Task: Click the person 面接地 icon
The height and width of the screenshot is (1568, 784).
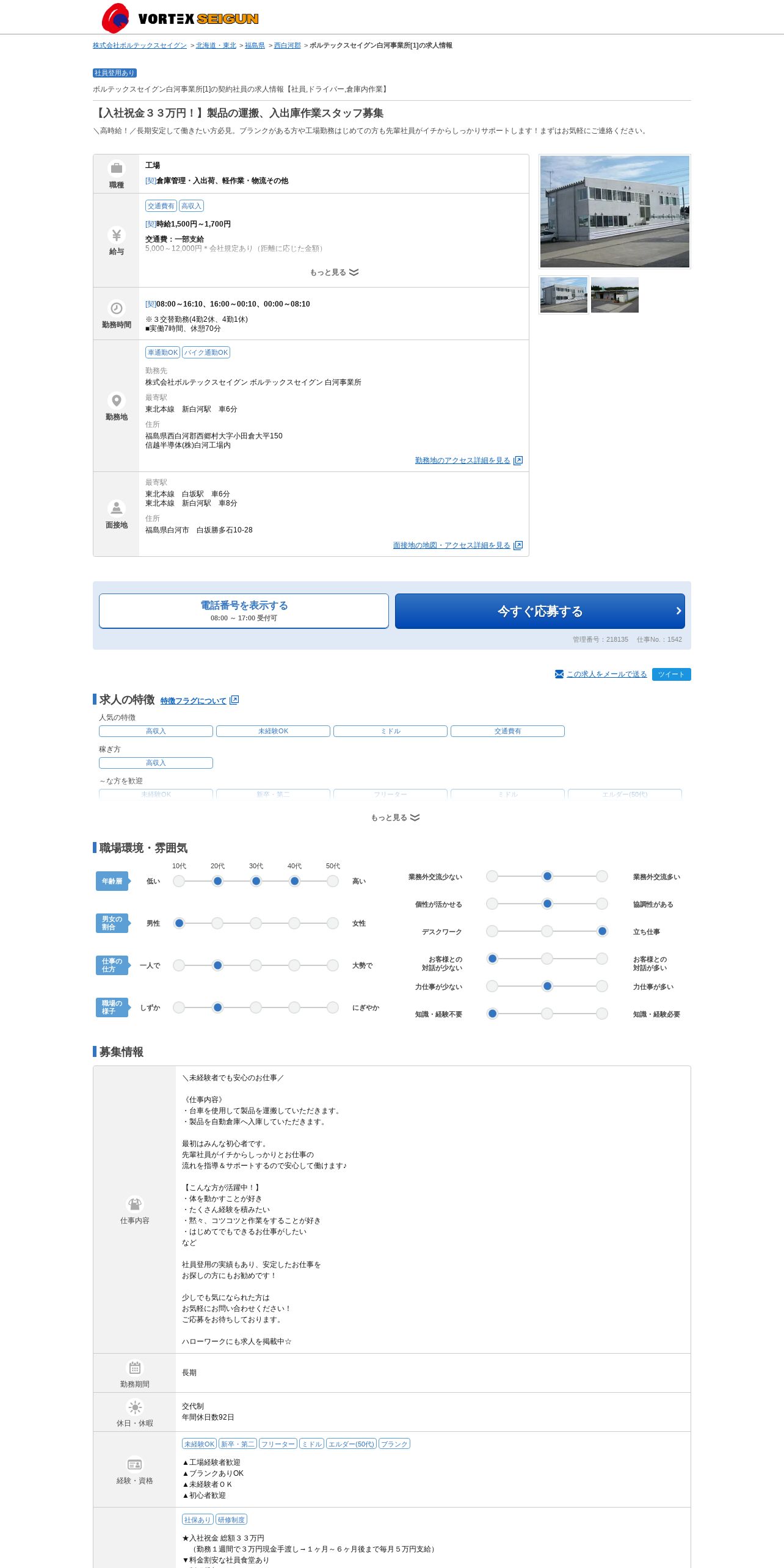Action: (116, 509)
